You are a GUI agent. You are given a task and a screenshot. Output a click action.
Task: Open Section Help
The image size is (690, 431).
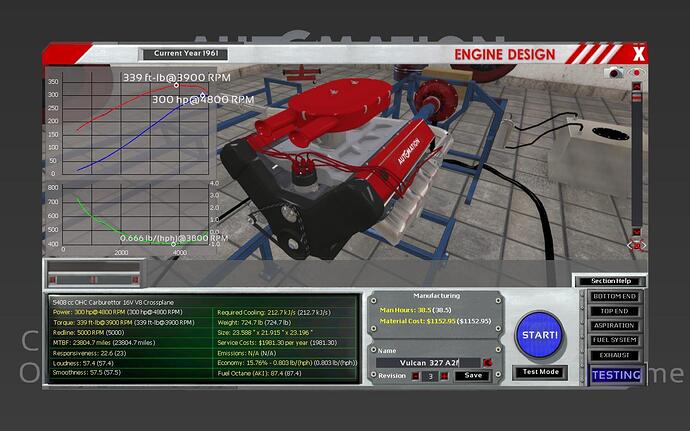click(608, 281)
